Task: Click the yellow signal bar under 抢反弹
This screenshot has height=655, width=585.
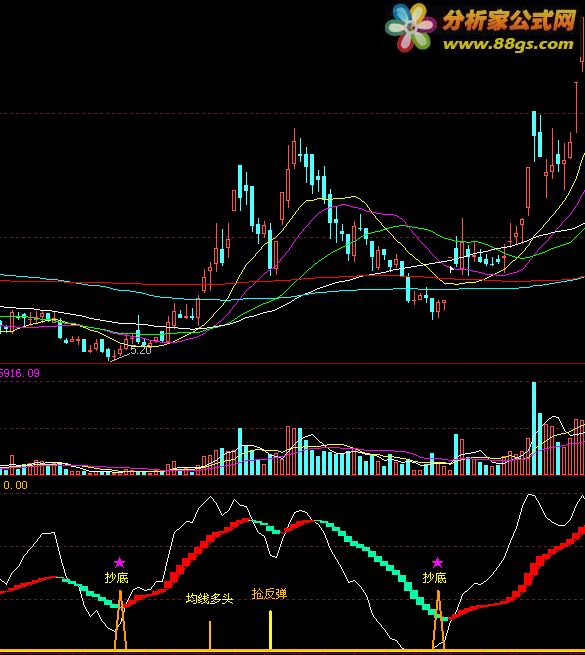Action: (270, 630)
